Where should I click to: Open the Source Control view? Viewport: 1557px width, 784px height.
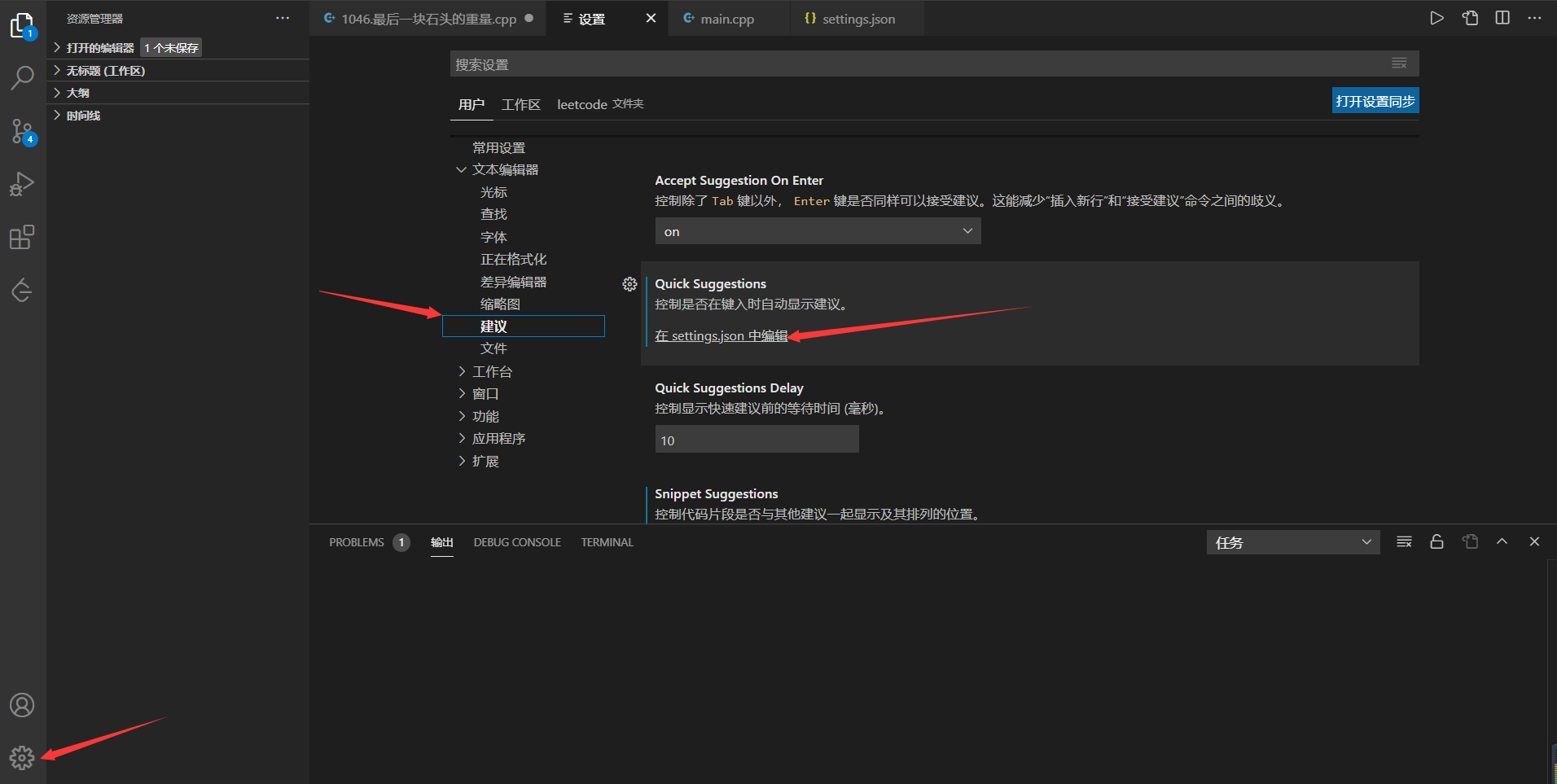(22, 130)
